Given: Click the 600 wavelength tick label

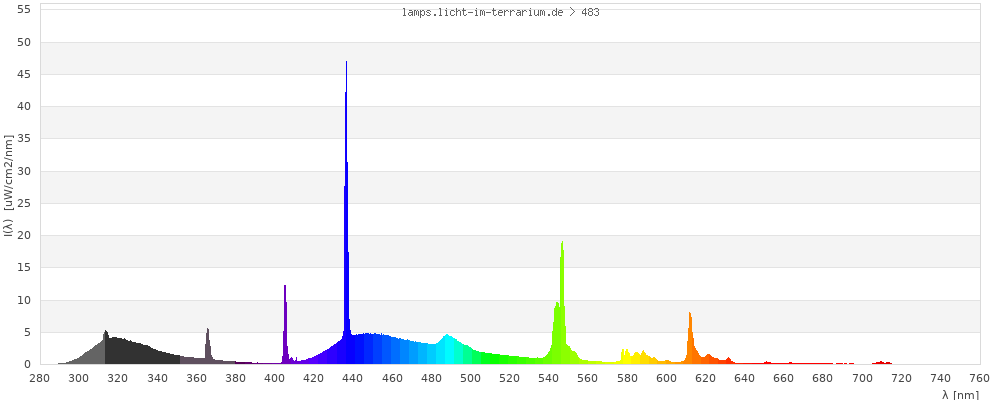Looking at the screenshot, I should [667, 378].
